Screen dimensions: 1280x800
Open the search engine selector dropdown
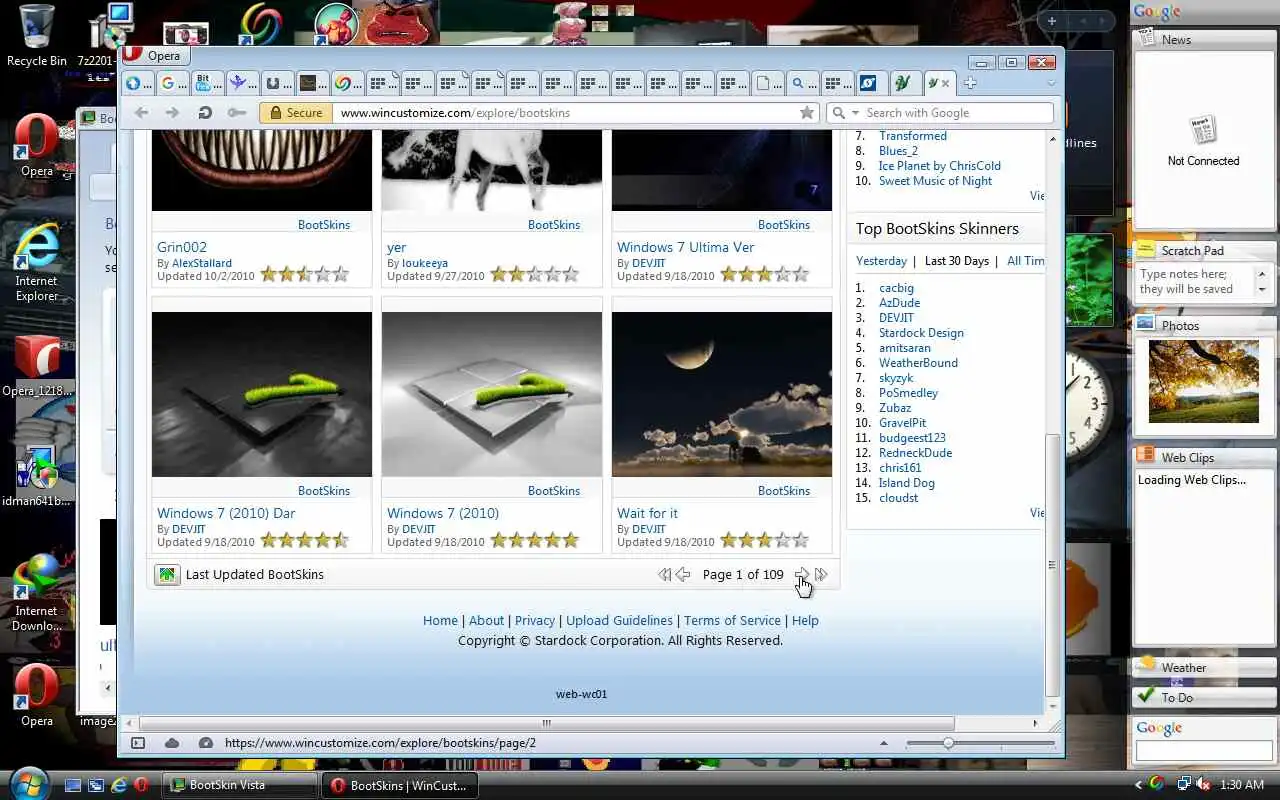846,113
